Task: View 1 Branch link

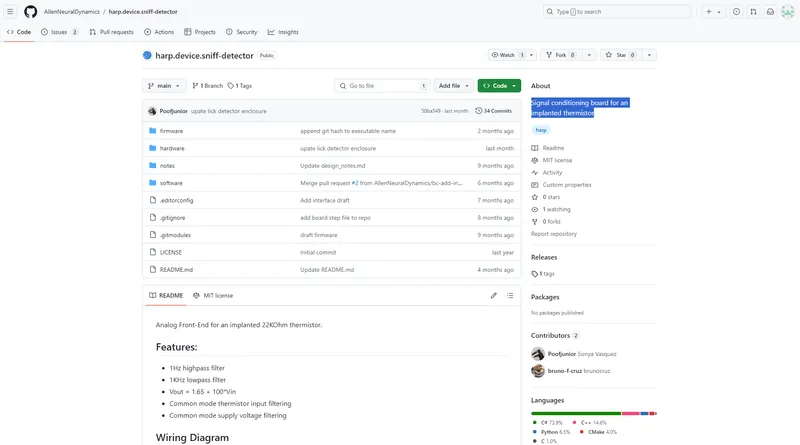Action: point(208,86)
